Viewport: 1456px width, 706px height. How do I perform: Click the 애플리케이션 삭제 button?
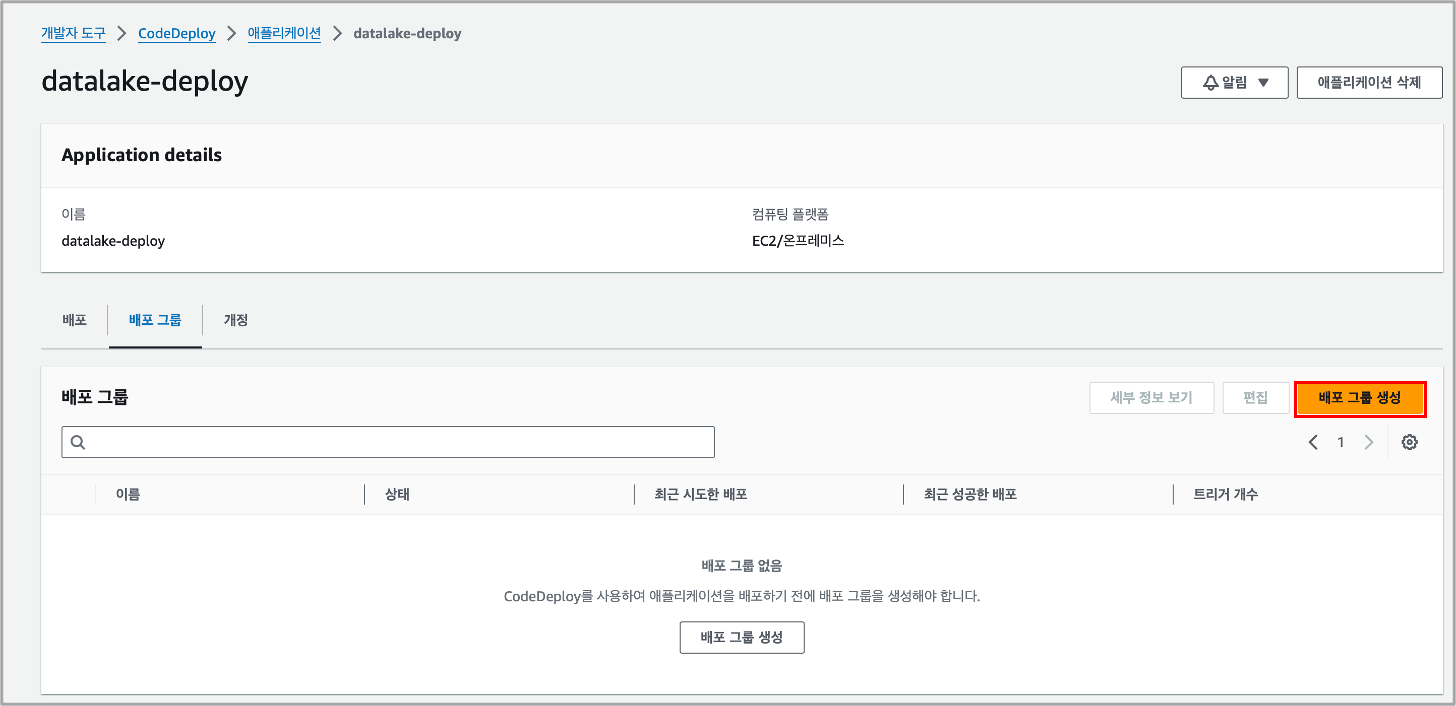point(1369,83)
